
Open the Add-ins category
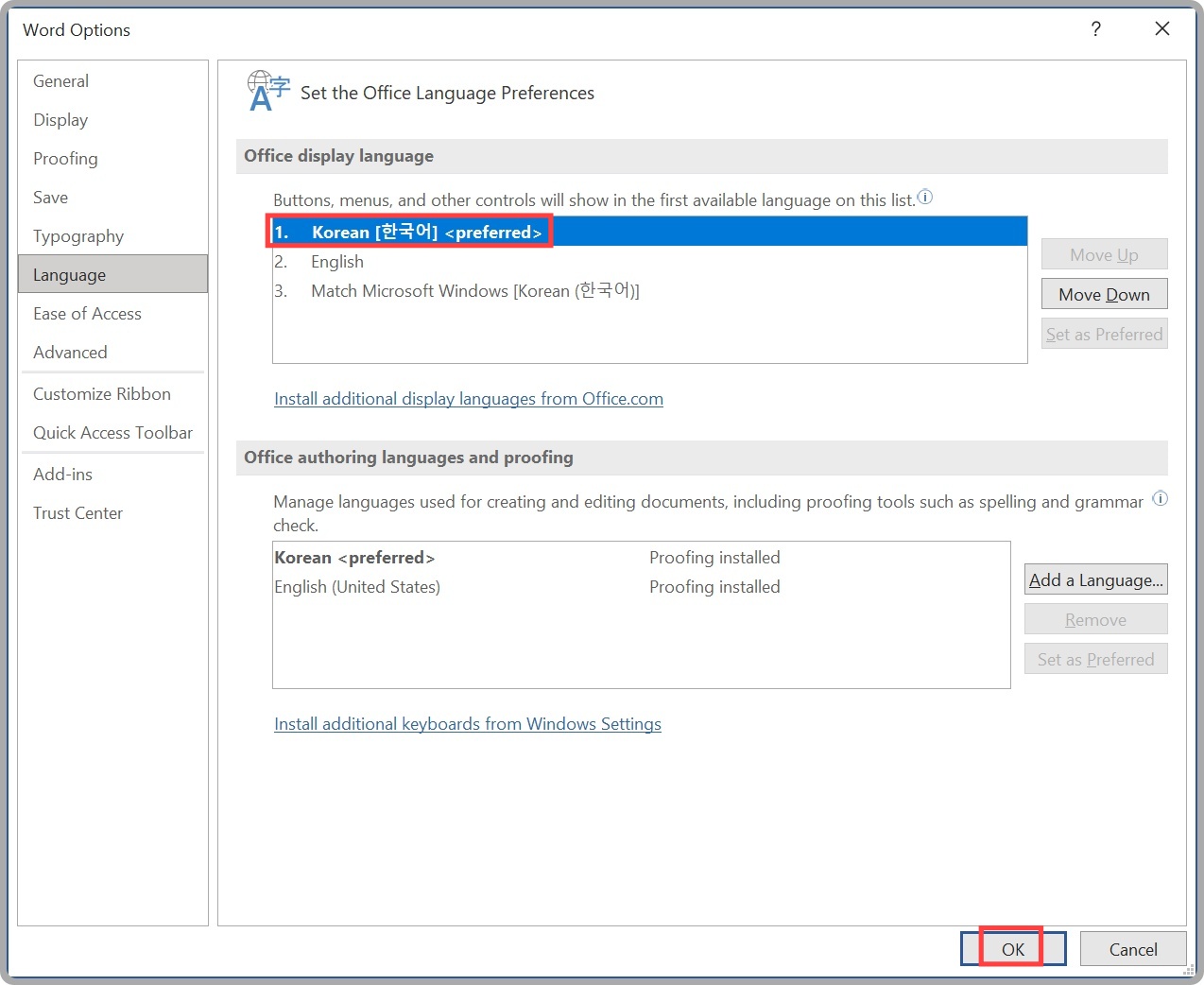click(x=112, y=475)
